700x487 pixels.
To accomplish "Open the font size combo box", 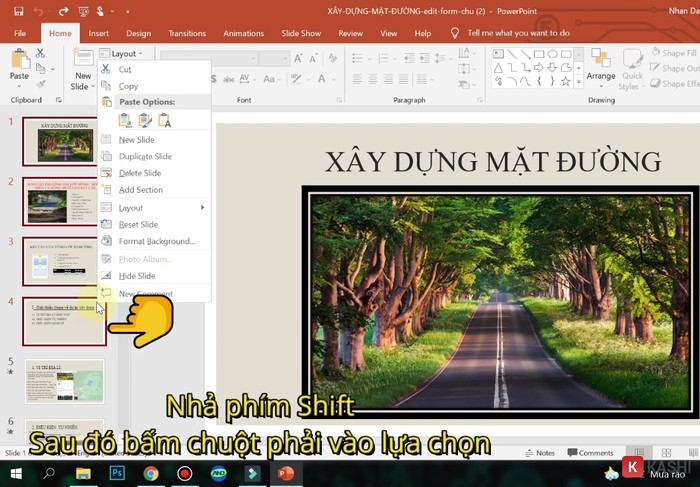I will pos(274,58).
